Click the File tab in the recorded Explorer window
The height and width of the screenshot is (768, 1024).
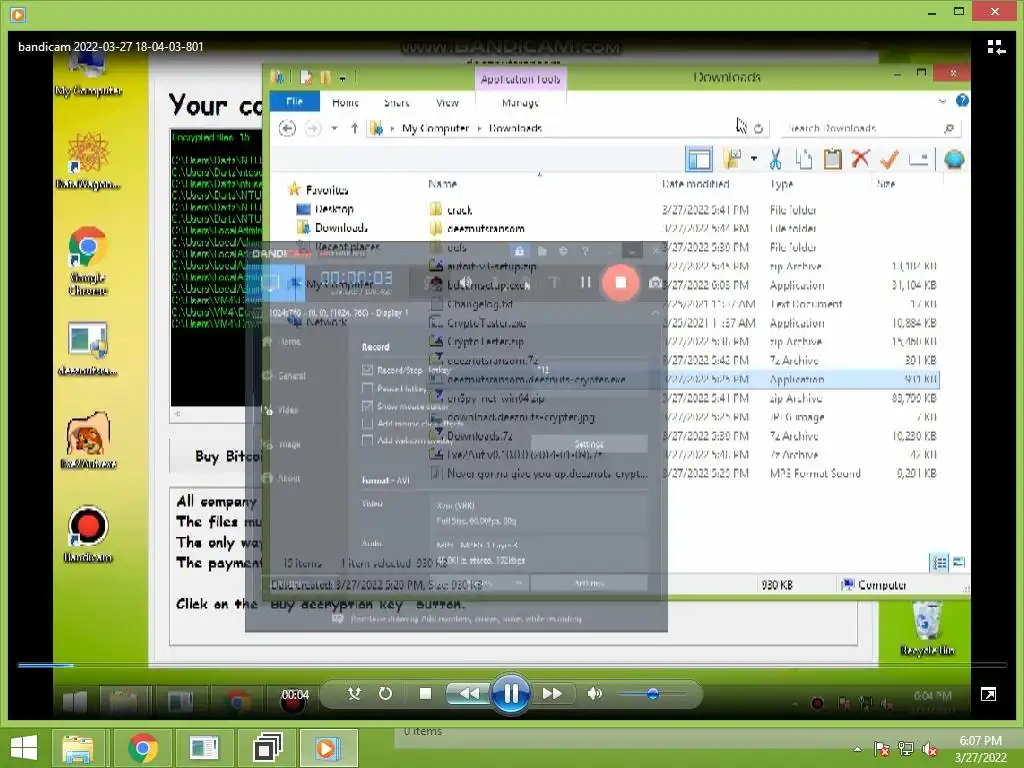click(x=295, y=101)
